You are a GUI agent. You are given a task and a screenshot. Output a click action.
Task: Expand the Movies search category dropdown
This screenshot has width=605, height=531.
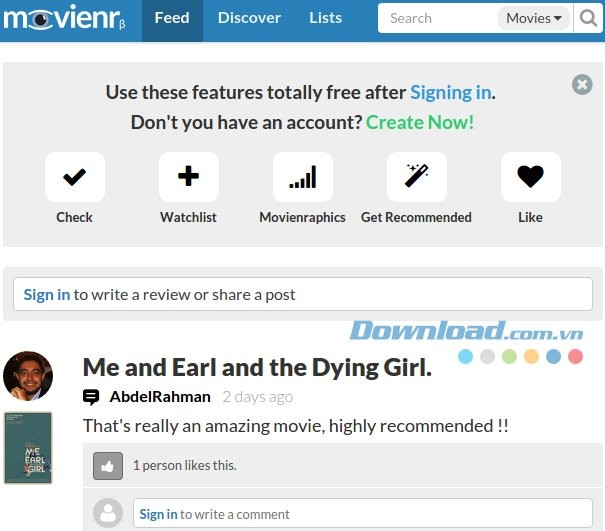click(534, 18)
